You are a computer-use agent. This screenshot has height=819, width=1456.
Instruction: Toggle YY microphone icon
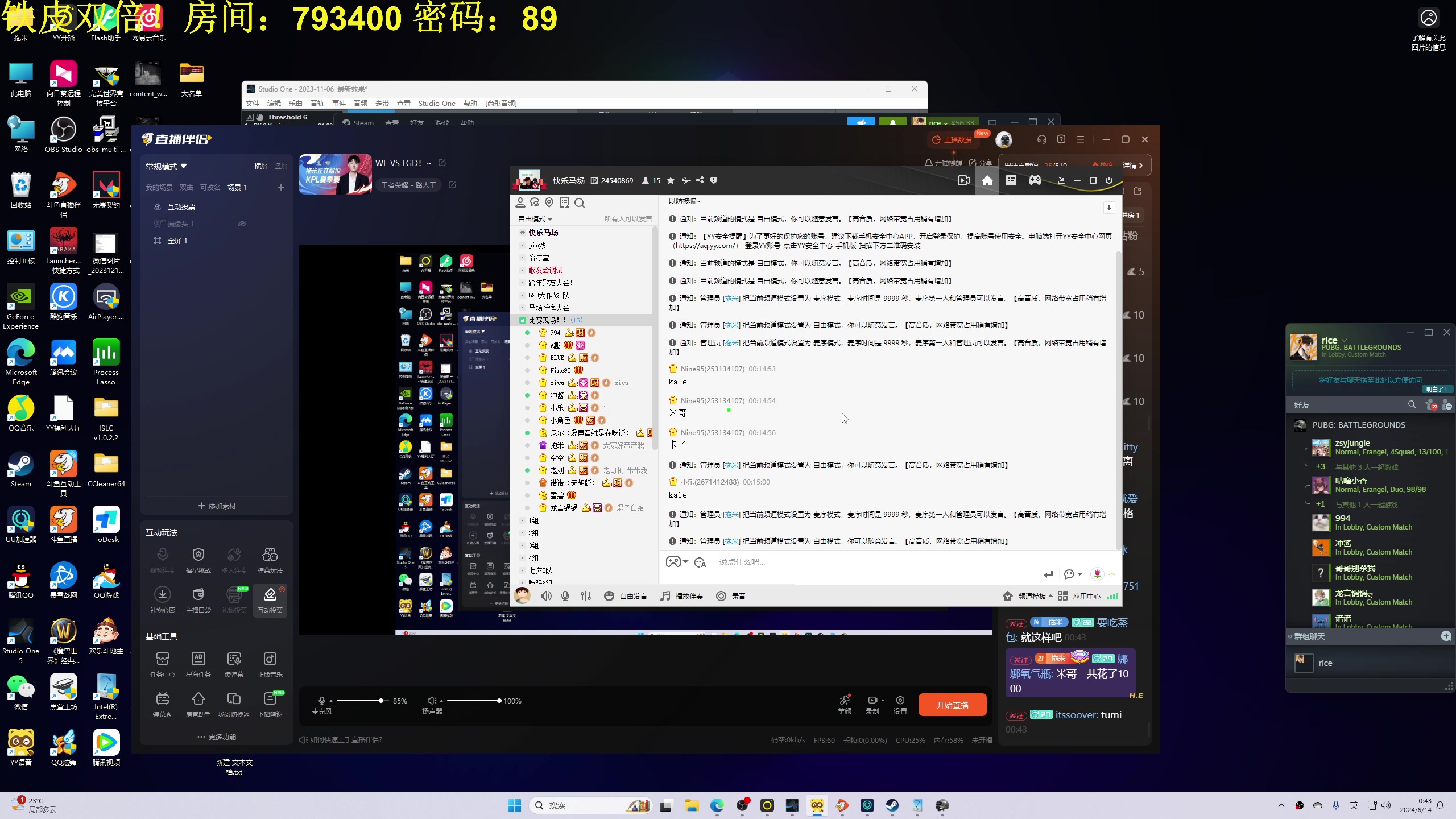point(565,596)
